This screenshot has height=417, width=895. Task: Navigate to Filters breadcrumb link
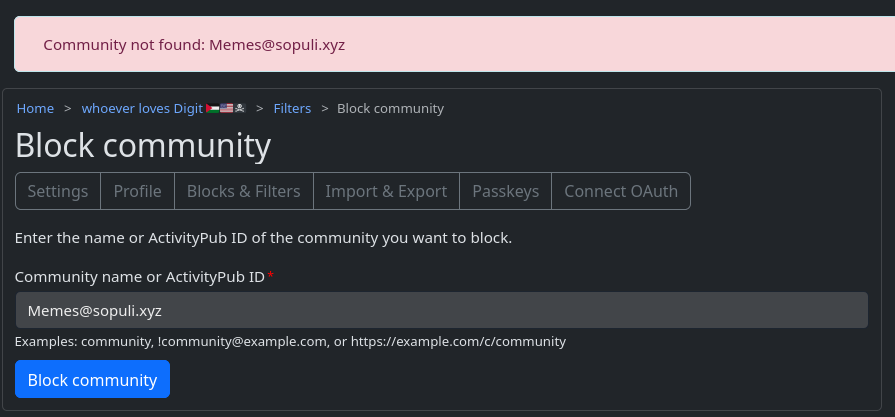(x=292, y=108)
